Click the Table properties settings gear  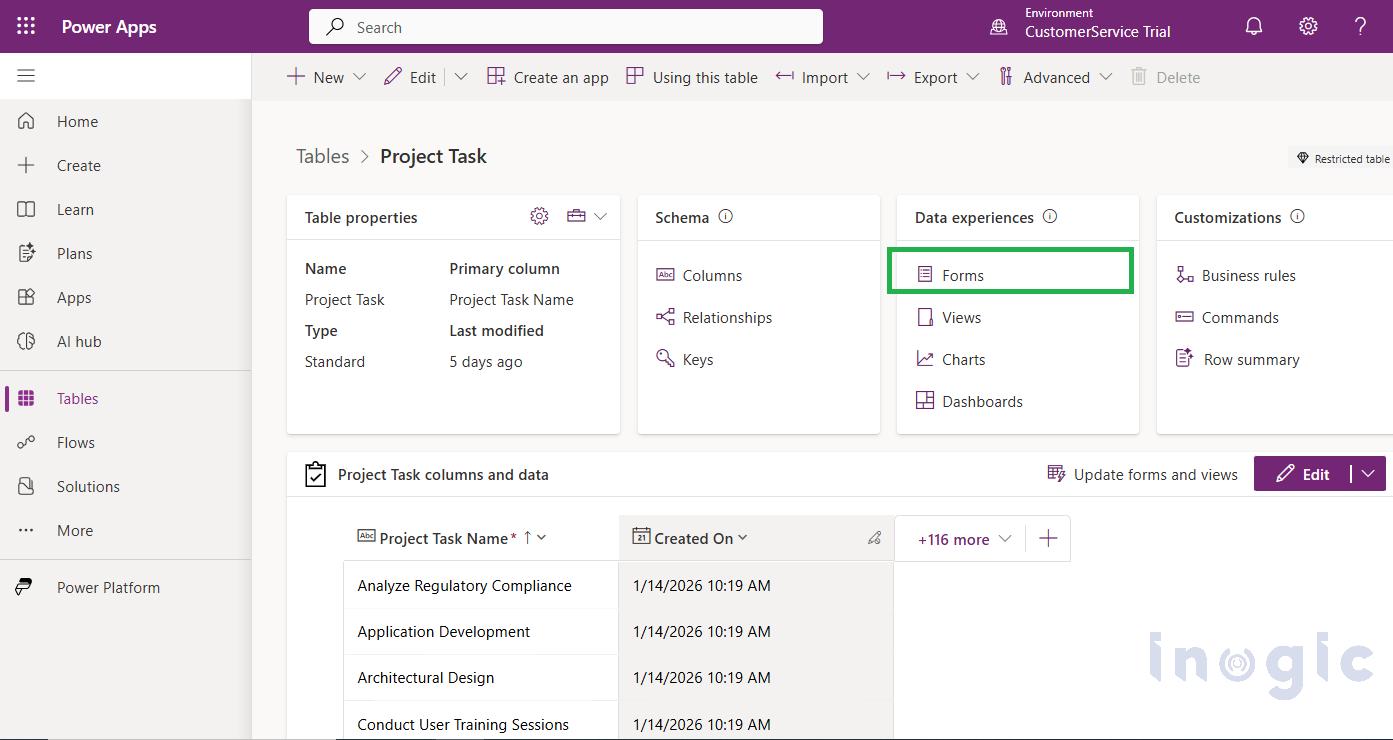click(x=539, y=216)
